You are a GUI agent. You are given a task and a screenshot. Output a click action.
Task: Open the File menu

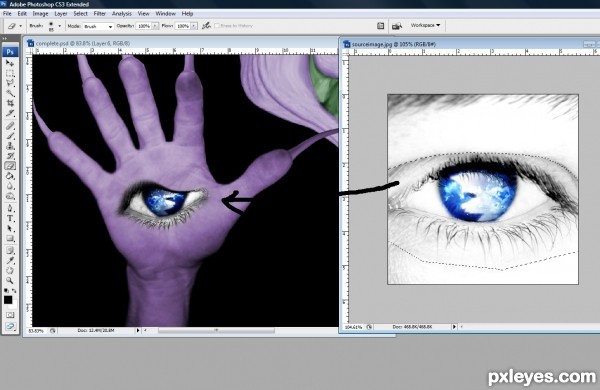tap(7, 13)
